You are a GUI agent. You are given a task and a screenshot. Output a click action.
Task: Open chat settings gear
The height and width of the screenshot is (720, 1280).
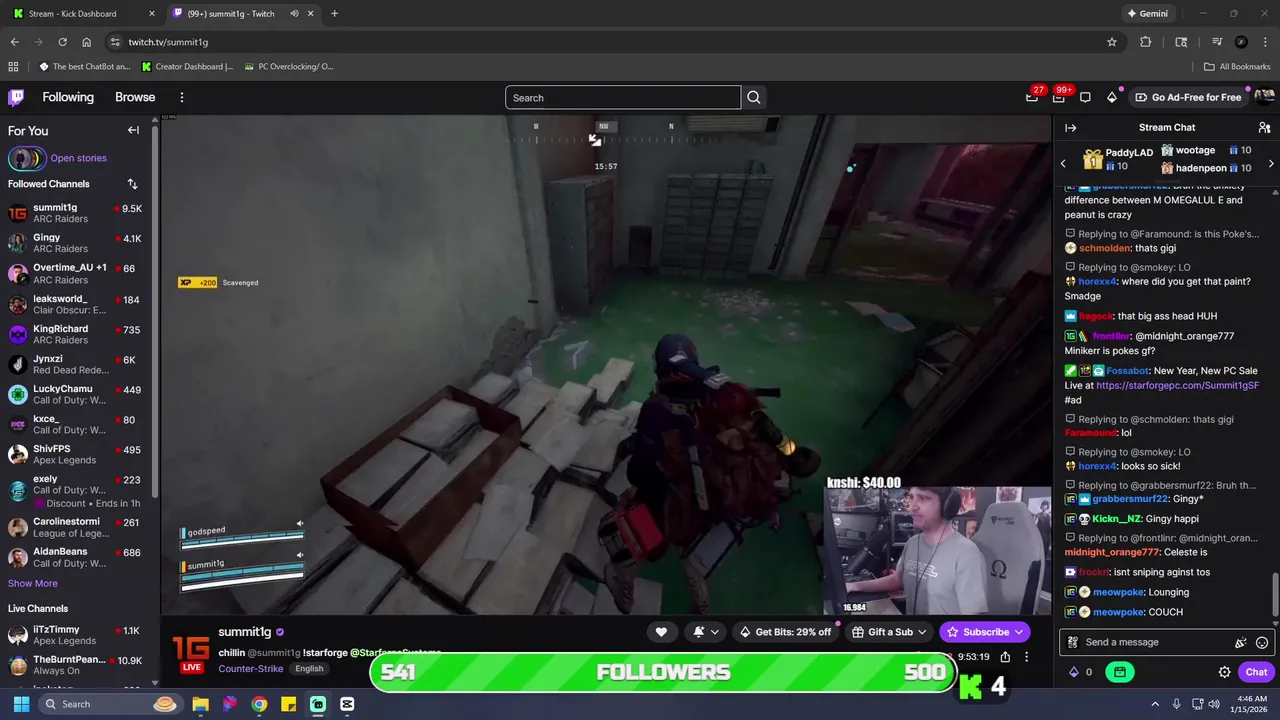coord(1224,672)
